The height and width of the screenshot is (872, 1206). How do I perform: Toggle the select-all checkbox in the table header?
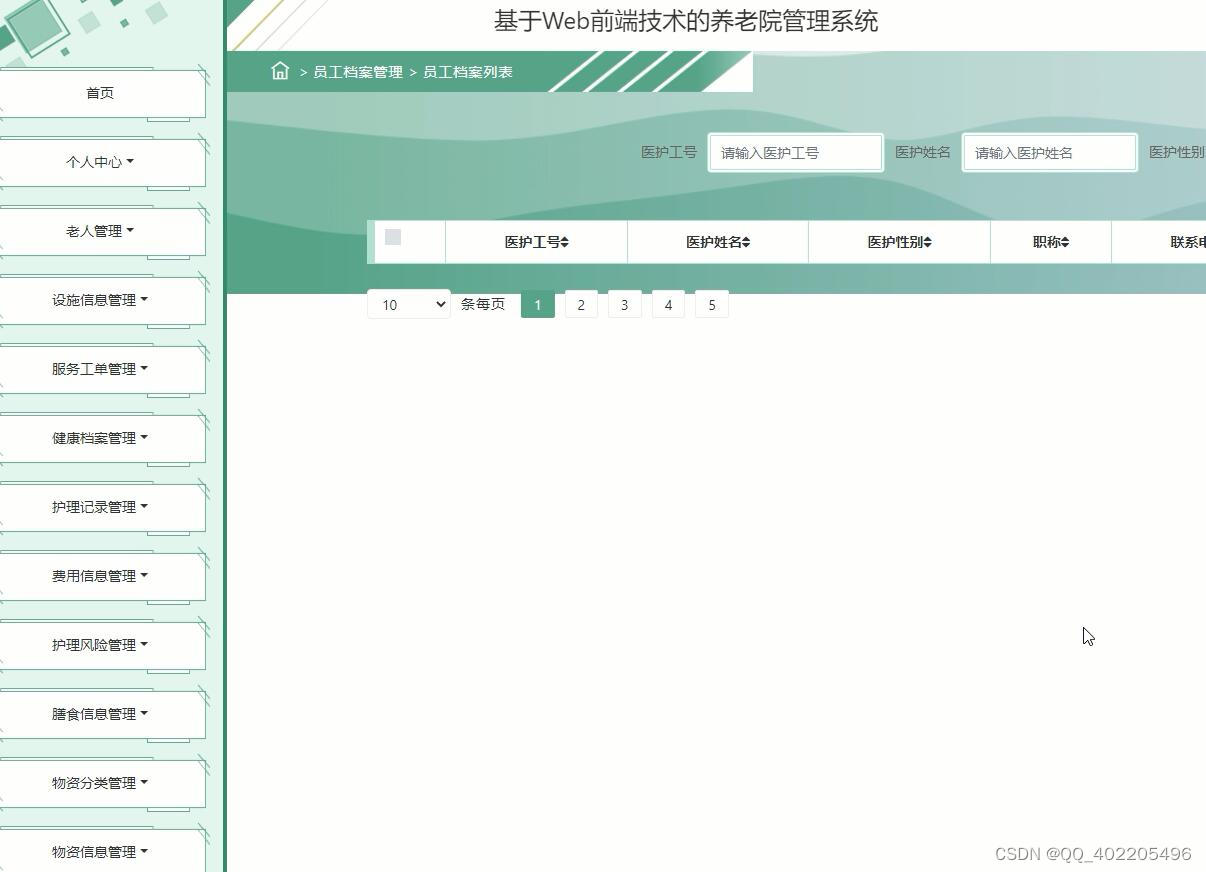393,237
